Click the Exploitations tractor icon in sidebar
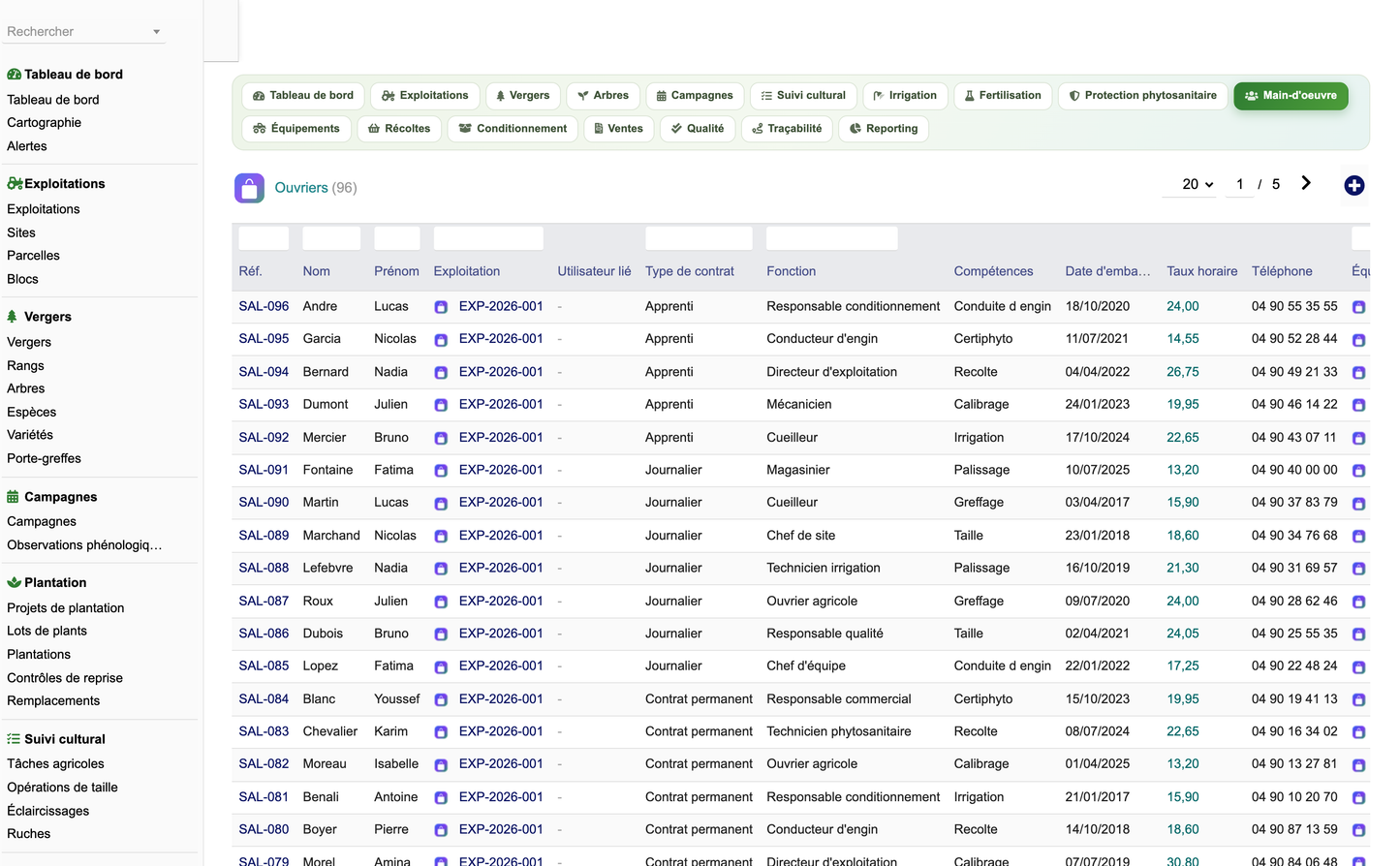The image size is (1400, 866). coord(15,183)
